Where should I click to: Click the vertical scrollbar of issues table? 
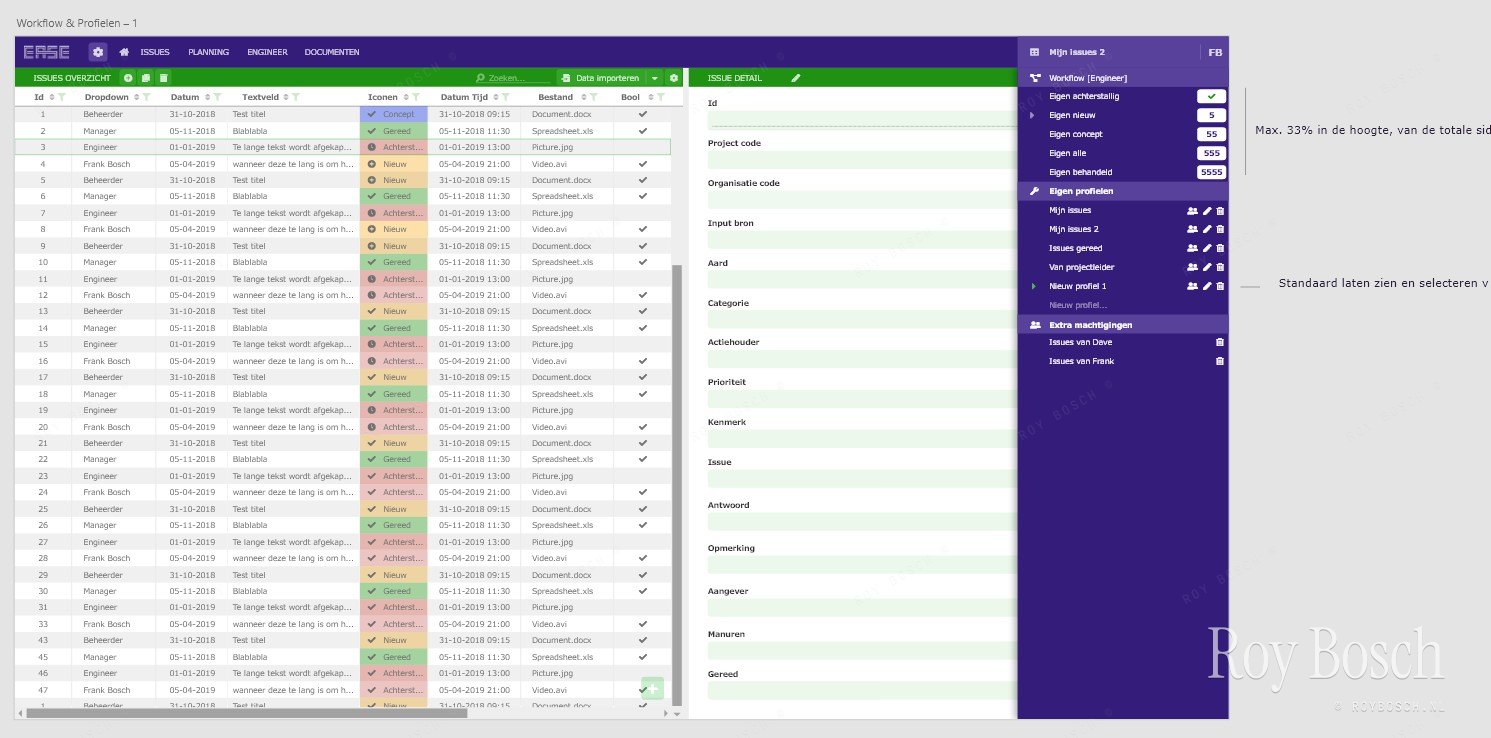pos(677,485)
